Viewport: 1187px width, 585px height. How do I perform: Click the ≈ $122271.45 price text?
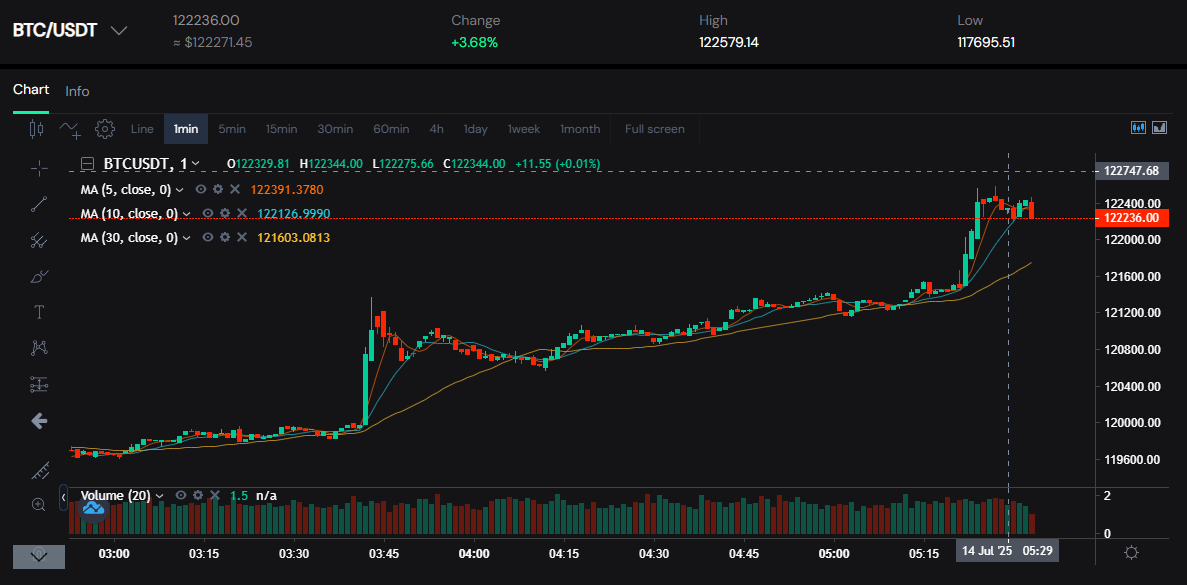tap(213, 42)
